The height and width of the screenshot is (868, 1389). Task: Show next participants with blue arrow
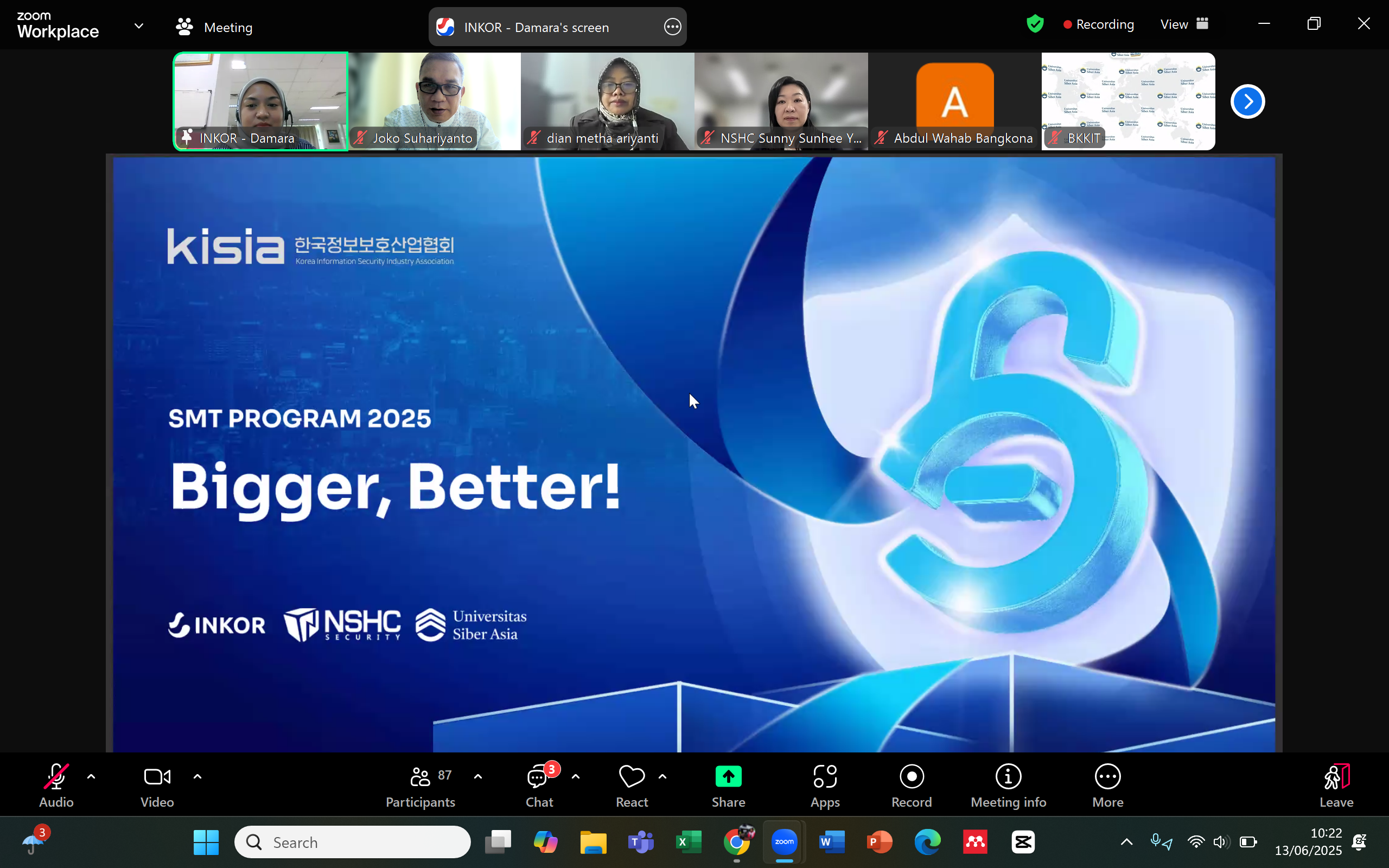point(1247,101)
